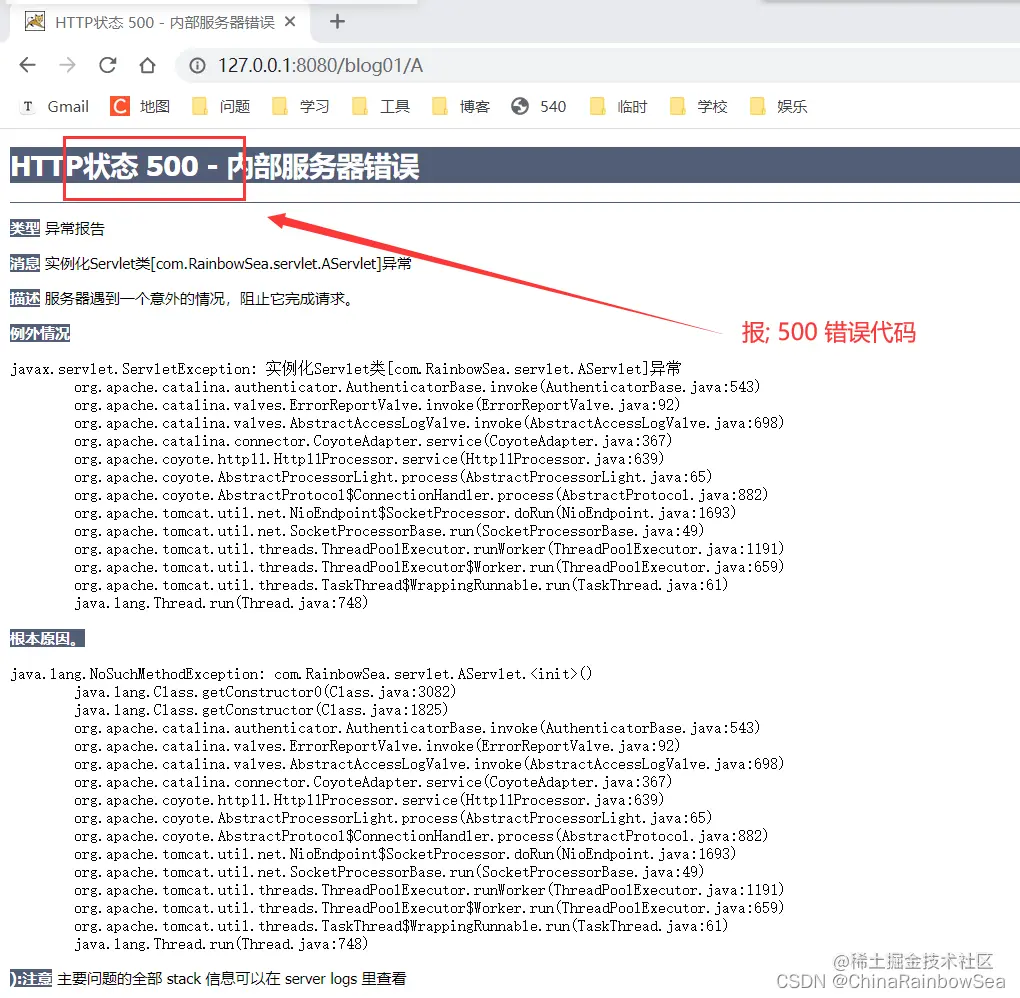Click the browser back arrow
The height and width of the screenshot is (998, 1020).
[x=27, y=65]
